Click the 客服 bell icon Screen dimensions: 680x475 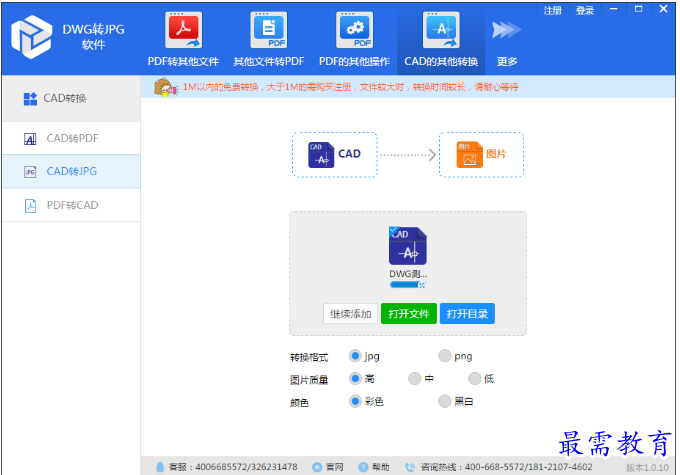[x=160, y=467]
